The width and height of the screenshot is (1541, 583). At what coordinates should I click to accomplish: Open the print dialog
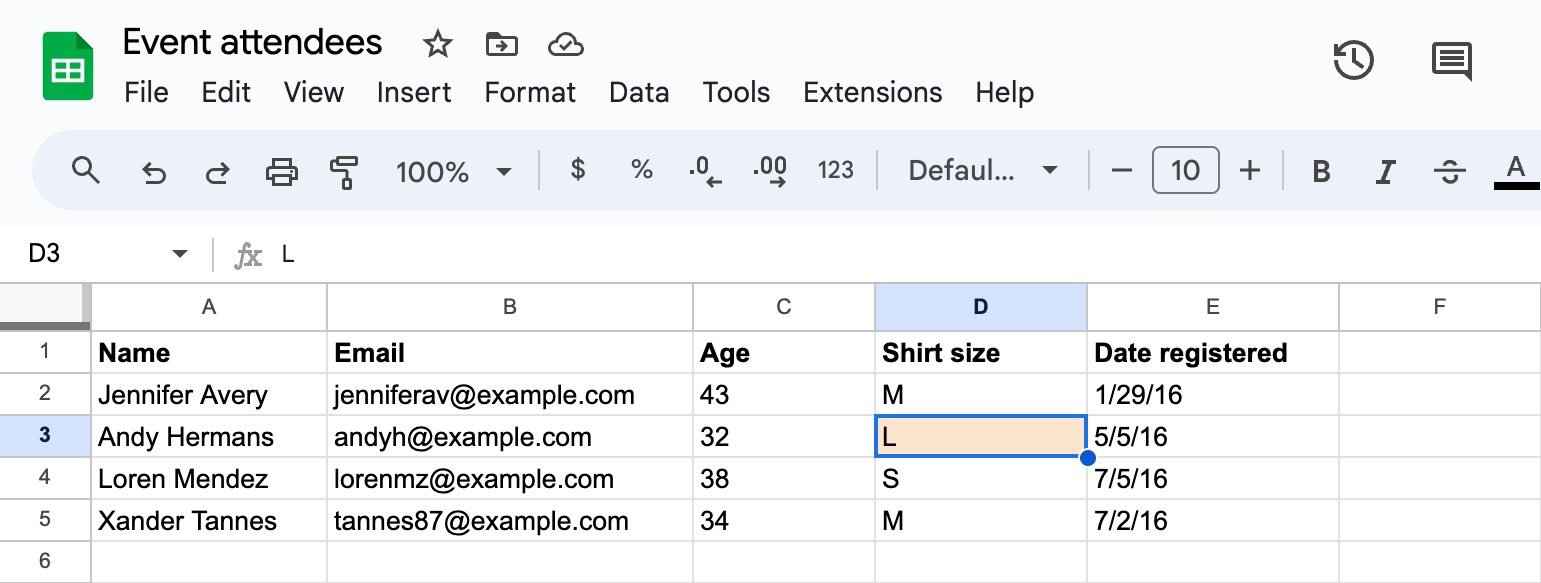(281, 170)
